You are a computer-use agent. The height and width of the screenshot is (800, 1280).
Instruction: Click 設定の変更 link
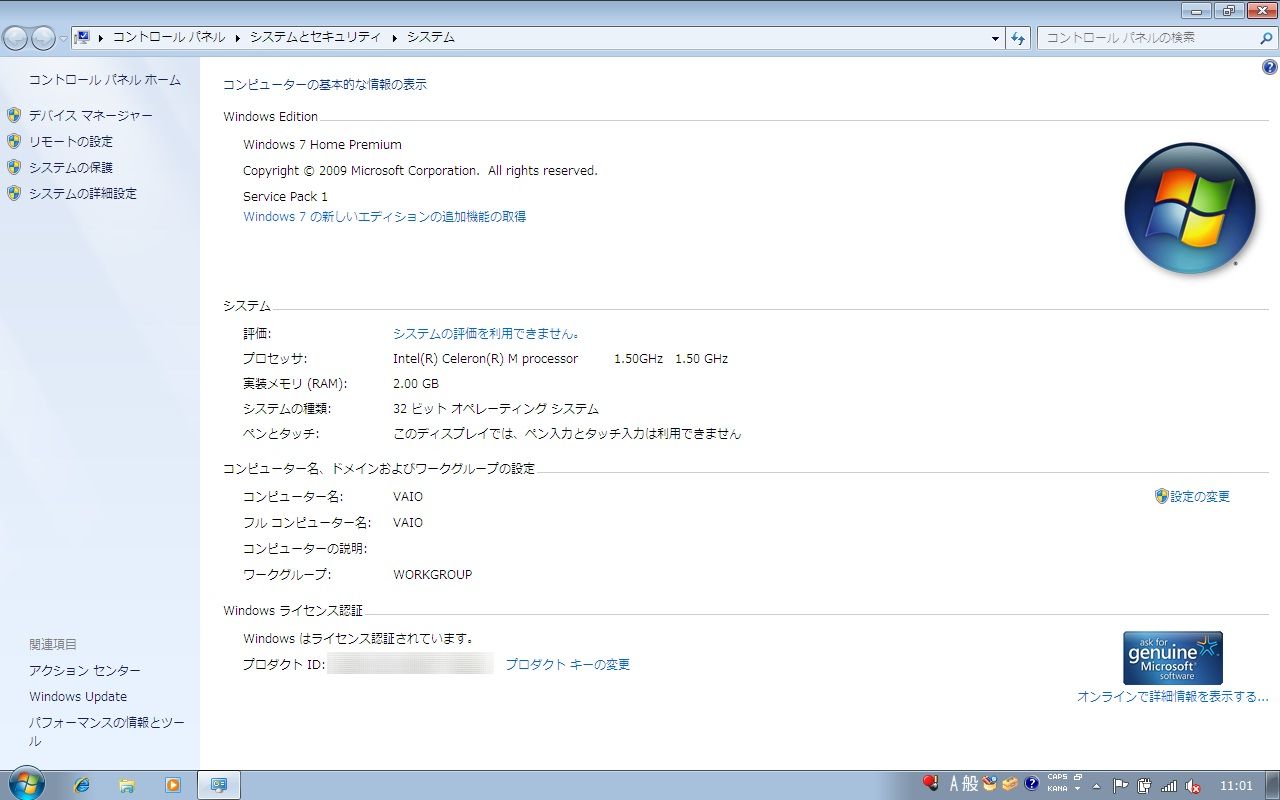pyautogui.click(x=1200, y=496)
